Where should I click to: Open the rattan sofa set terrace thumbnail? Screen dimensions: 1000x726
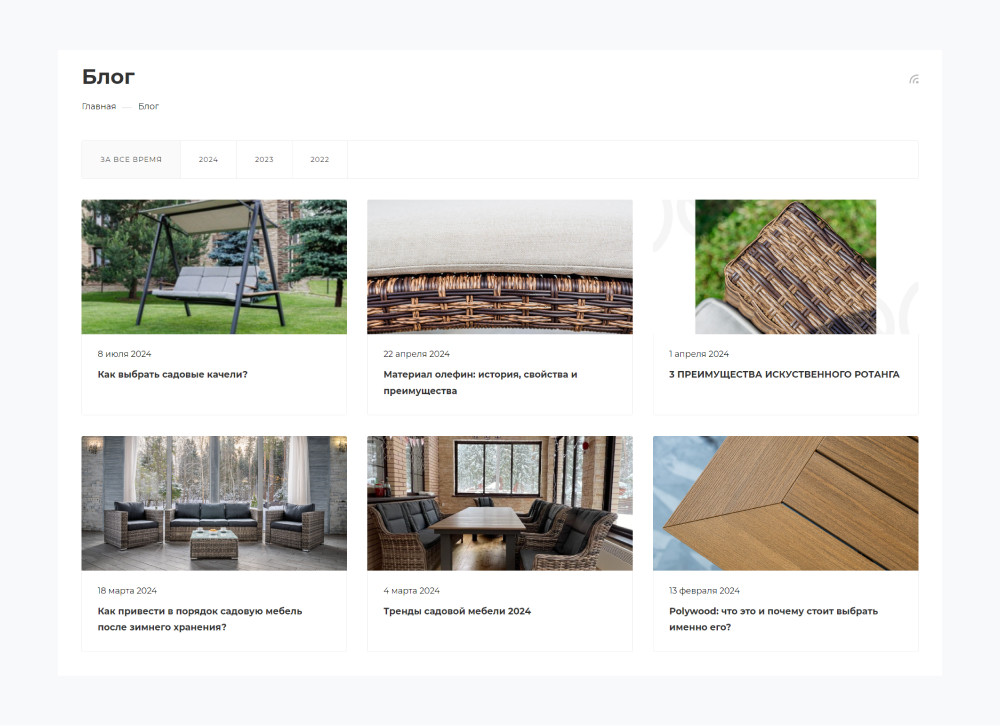214,503
